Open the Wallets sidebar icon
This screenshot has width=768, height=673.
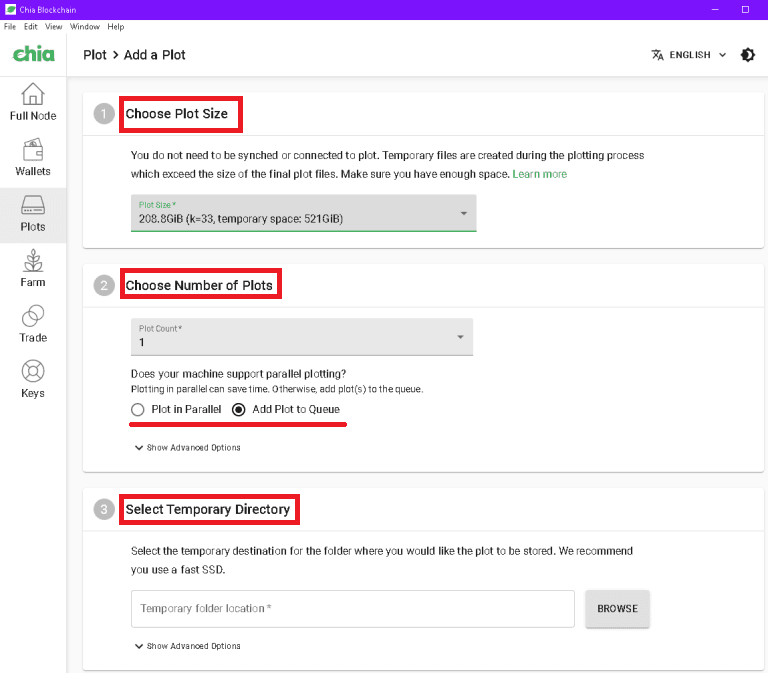tap(33, 149)
